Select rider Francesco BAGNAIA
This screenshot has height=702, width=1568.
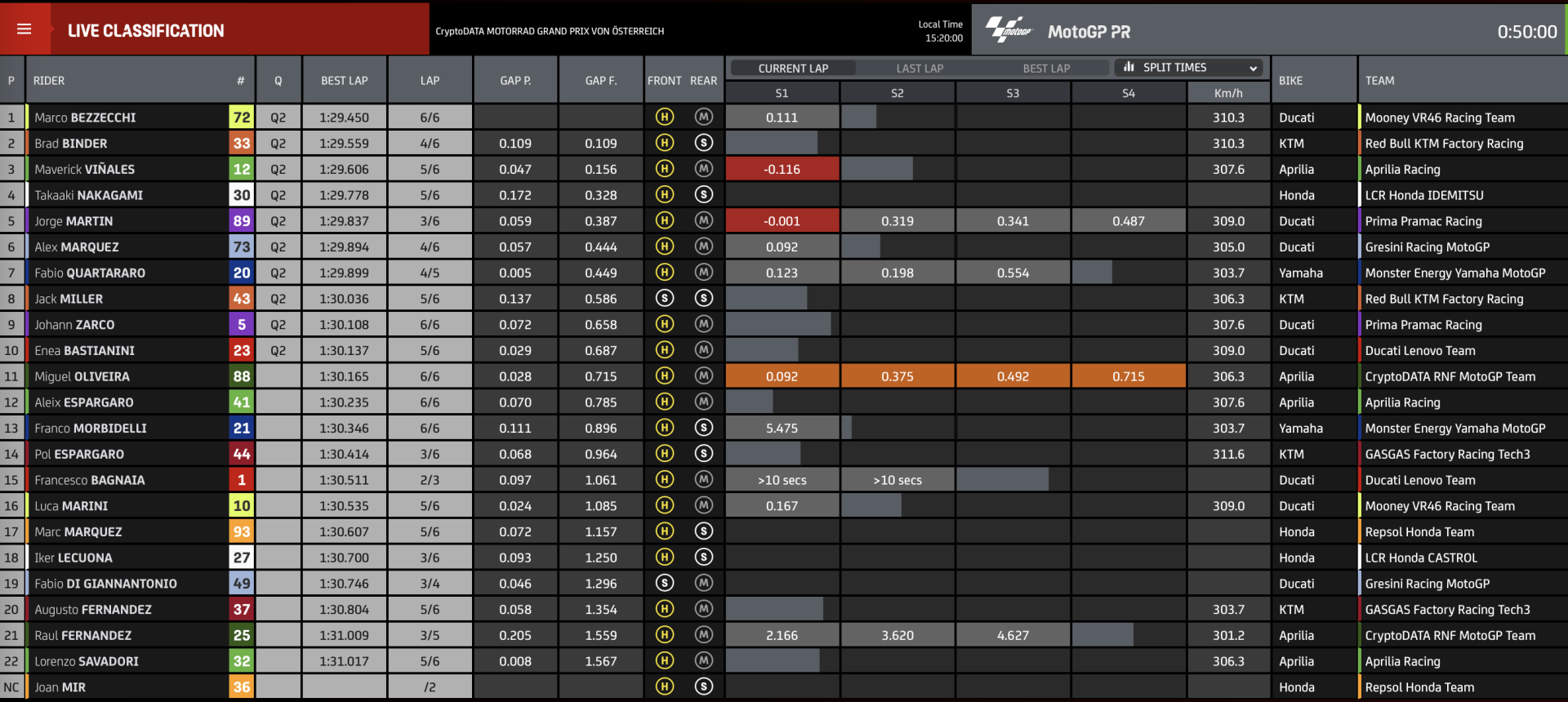point(90,480)
